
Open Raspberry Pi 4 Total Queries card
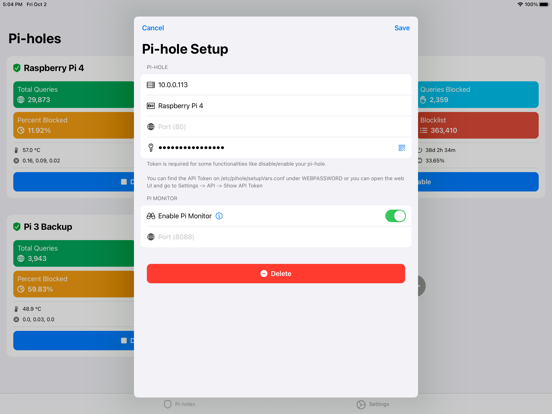pos(74,94)
